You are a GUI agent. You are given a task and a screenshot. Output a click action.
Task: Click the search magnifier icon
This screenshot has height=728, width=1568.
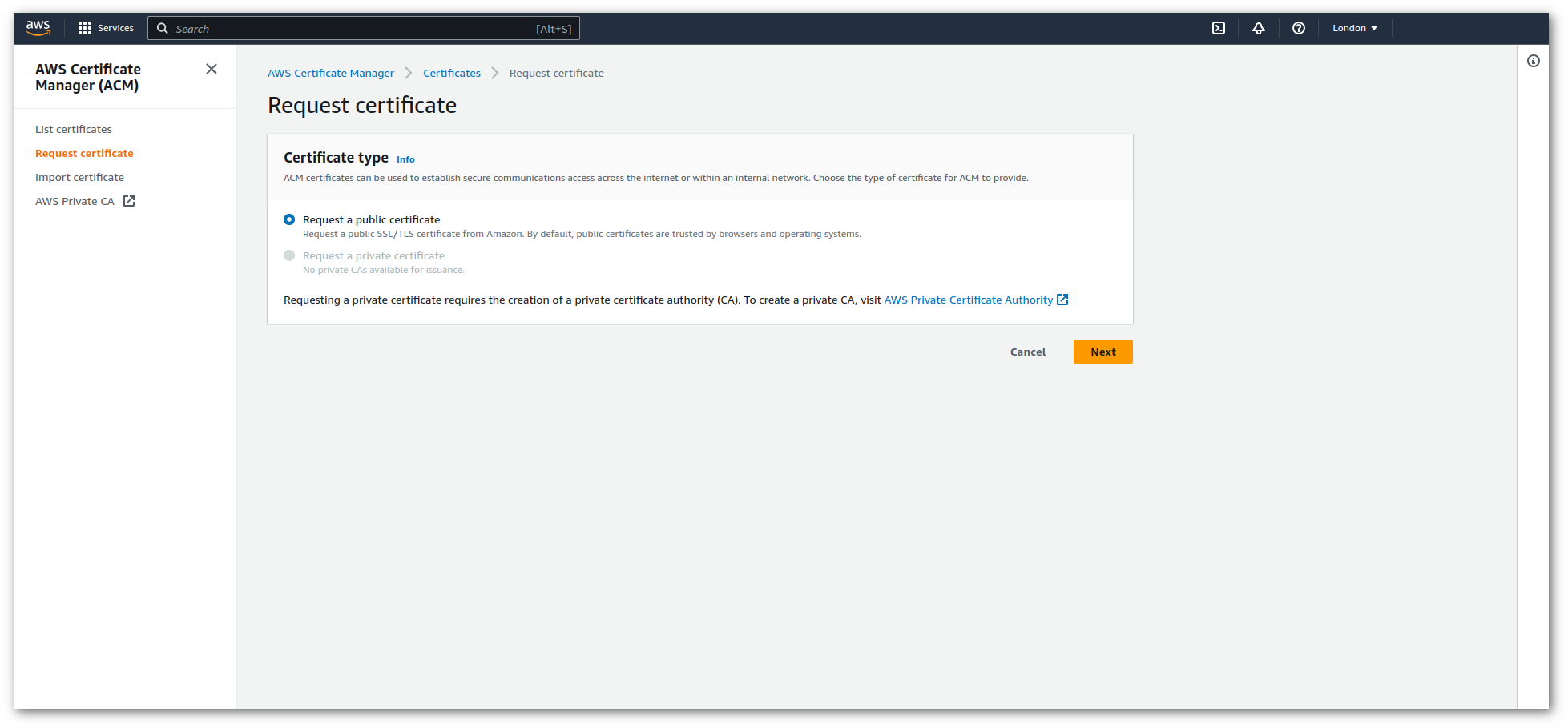(x=163, y=28)
